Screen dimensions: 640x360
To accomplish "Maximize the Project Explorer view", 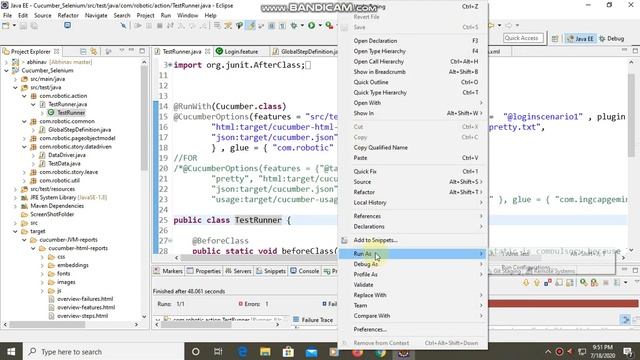I will coord(142,51).
